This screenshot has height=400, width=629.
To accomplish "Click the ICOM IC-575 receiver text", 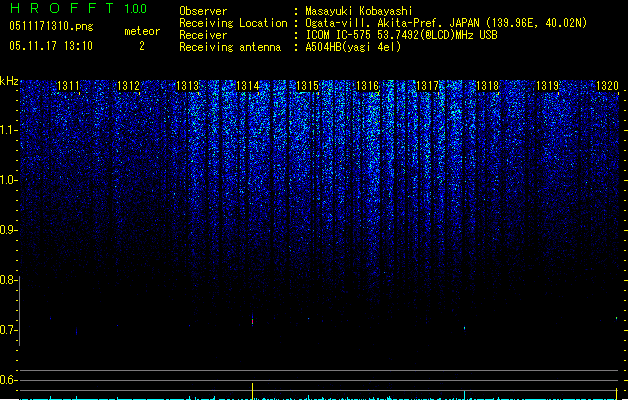I will point(401,35).
